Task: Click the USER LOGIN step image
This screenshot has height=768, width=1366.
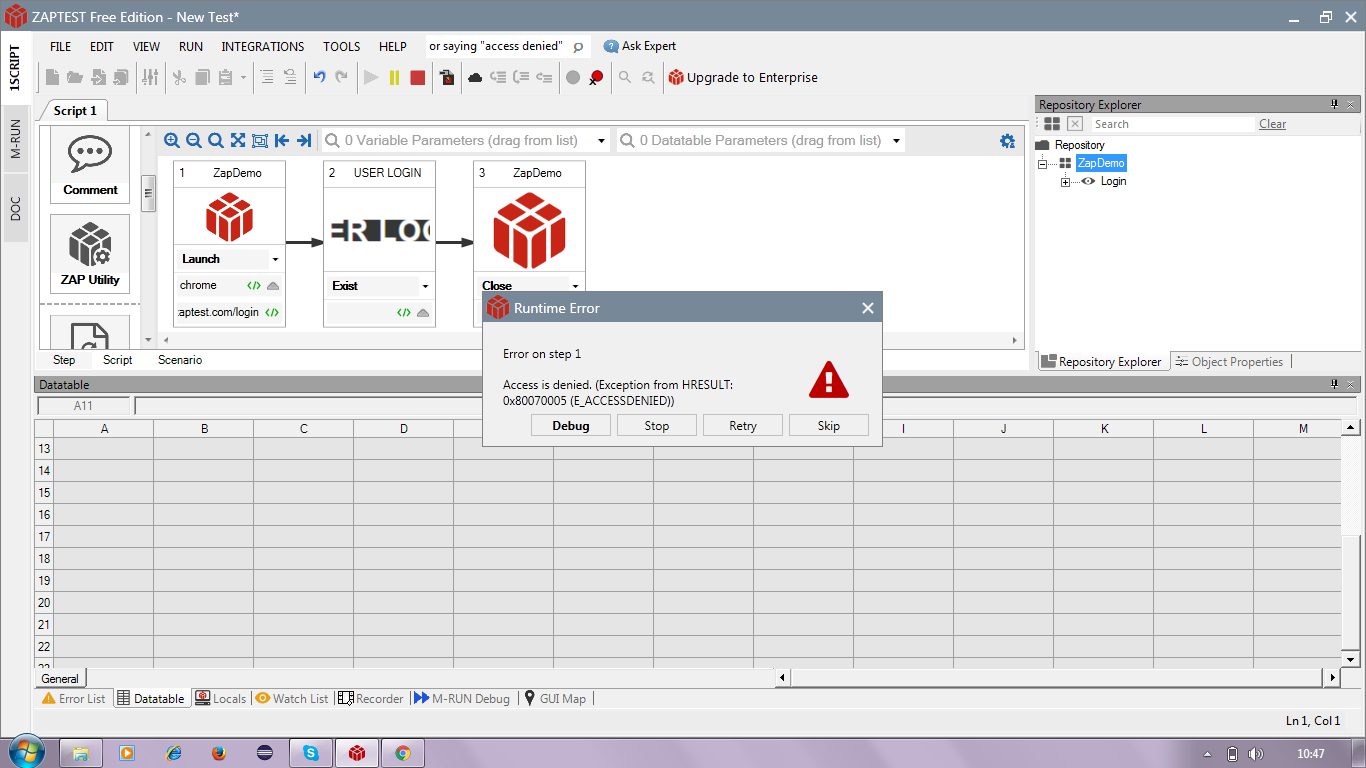Action: pyautogui.click(x=379, y=230)
